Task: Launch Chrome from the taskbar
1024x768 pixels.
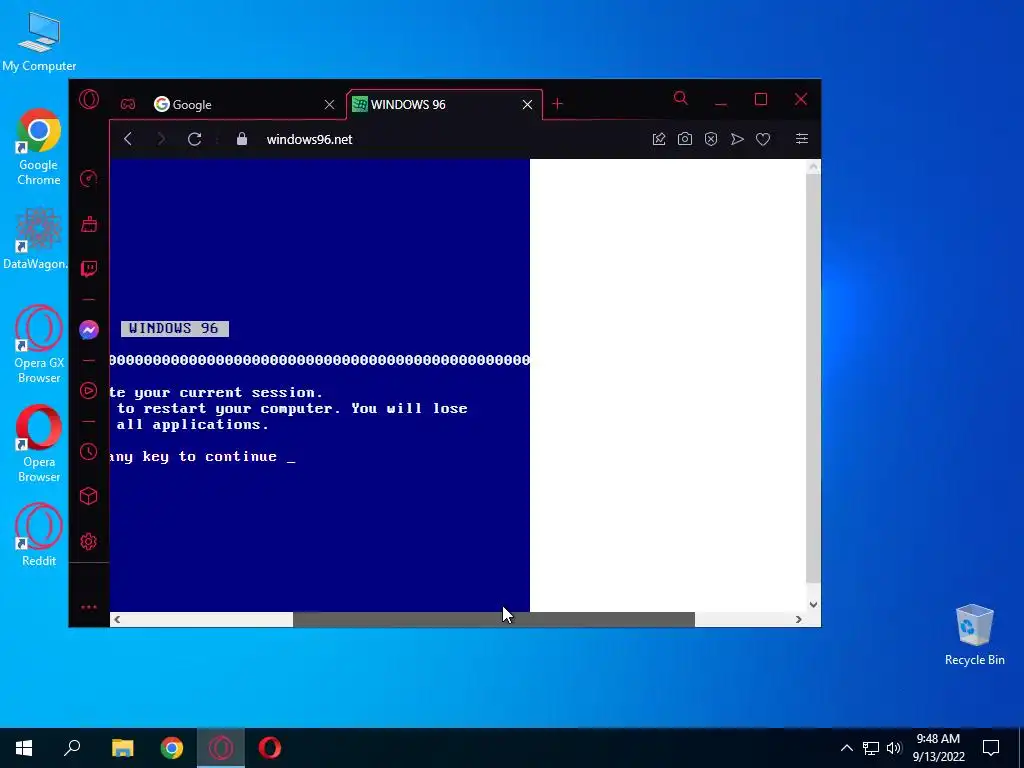Action: [172, 748]
